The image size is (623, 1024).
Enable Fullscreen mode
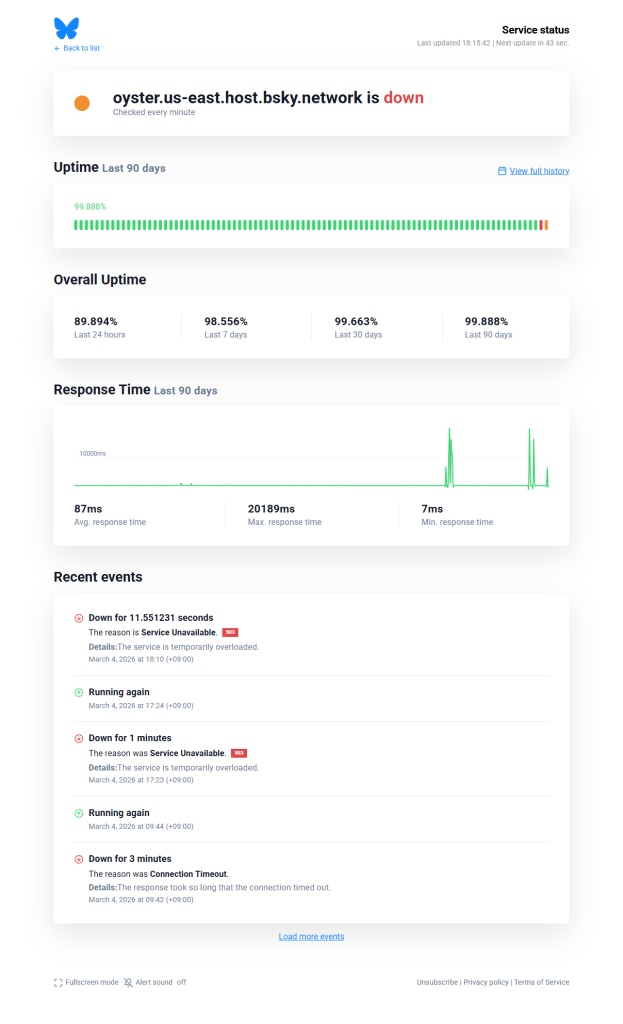point(91,982)
